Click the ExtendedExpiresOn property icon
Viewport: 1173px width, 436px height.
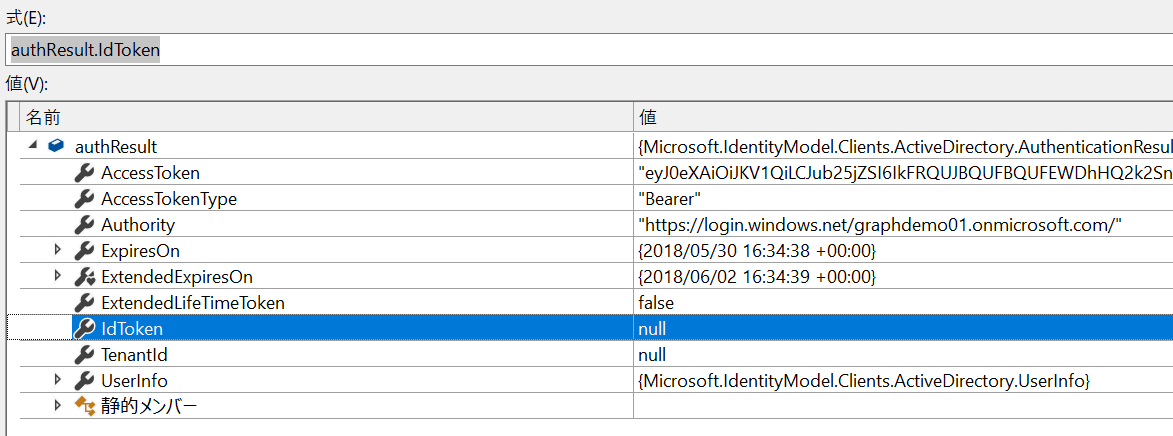pos(84,277)
